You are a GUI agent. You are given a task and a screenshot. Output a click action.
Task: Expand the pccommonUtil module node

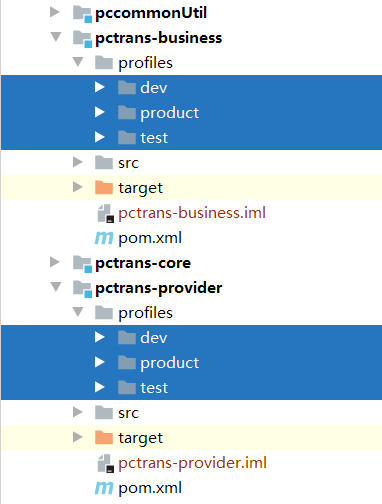[55, 12]
